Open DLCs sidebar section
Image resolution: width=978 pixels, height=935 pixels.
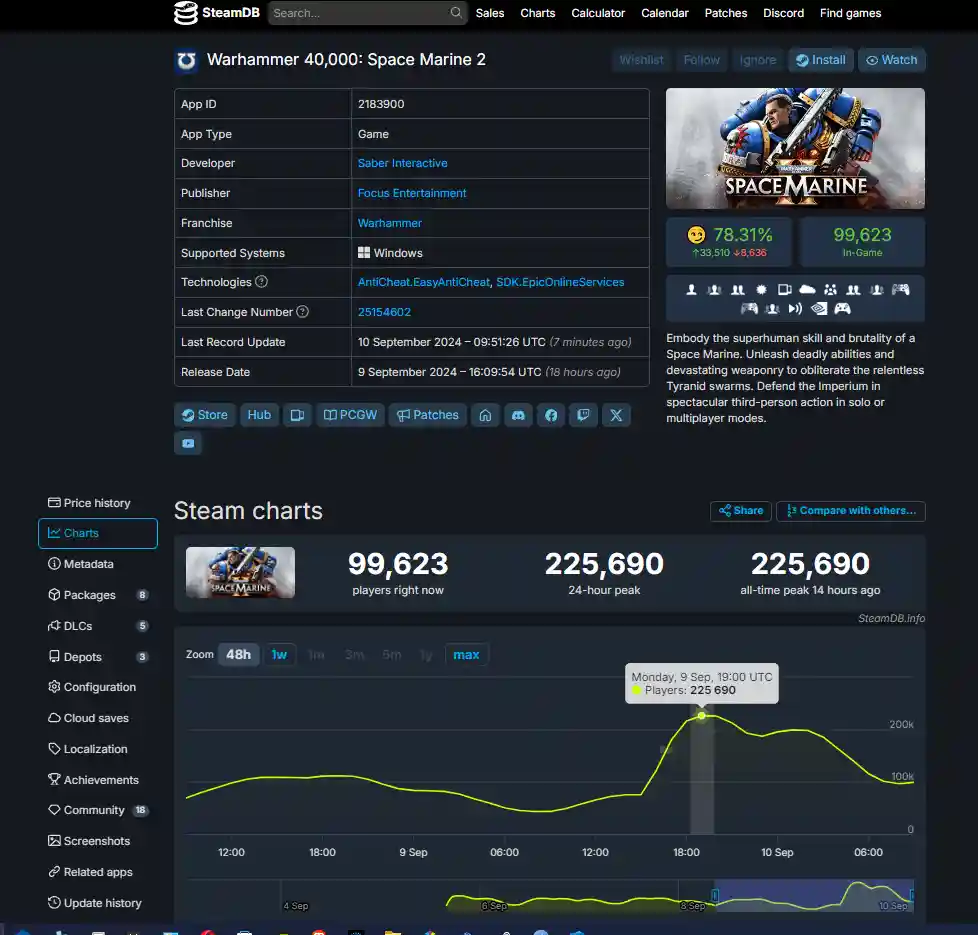point(98,626)
